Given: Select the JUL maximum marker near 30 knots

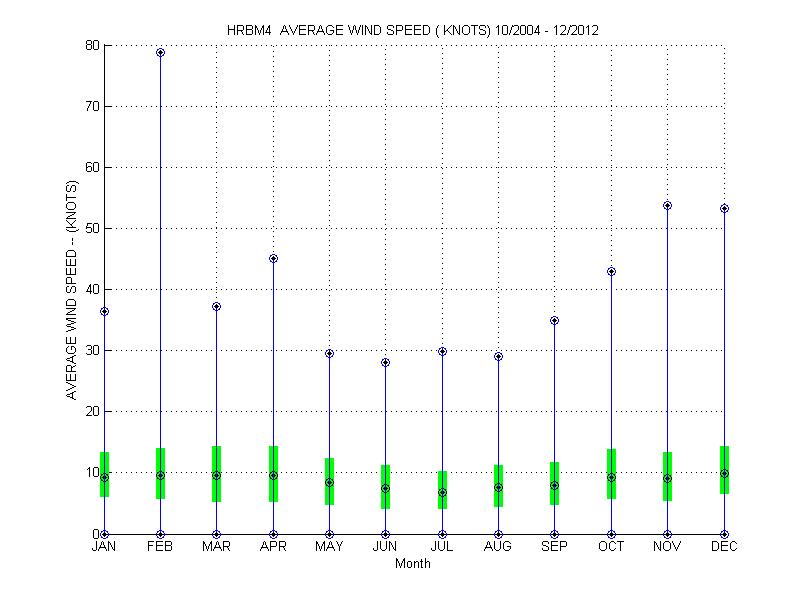Looking at the screenshot, I should click(442, 352).
